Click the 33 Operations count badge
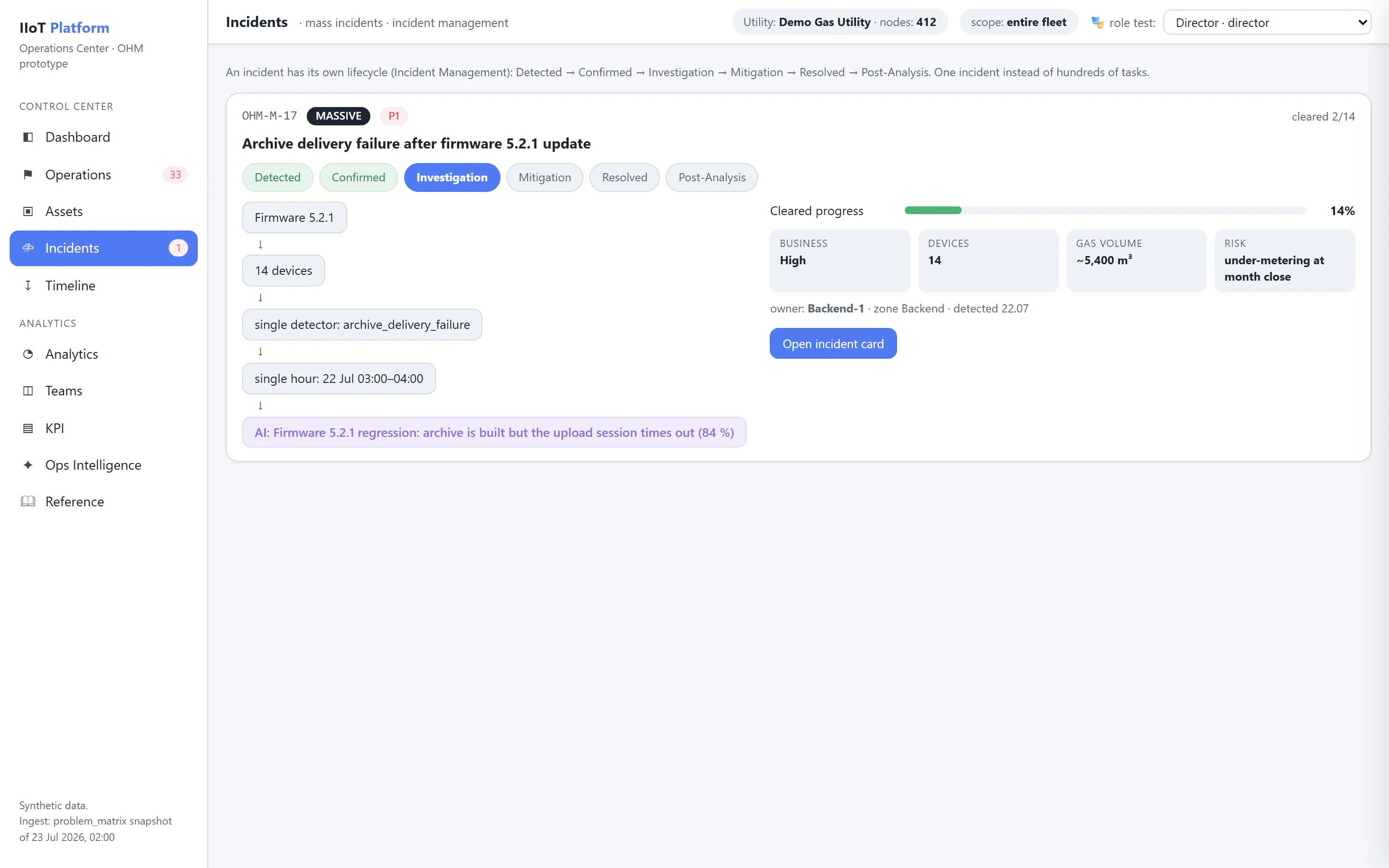 [x=176, y=175]
